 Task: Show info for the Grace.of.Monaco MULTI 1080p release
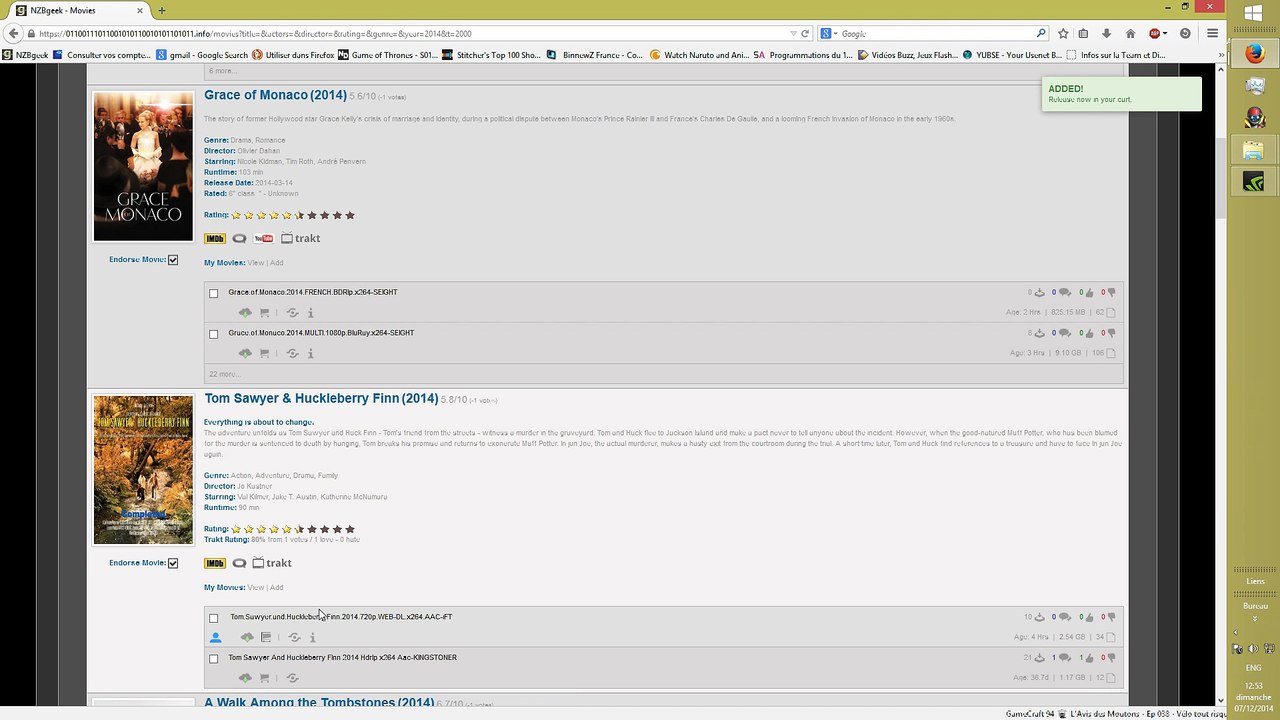[310, 353]
